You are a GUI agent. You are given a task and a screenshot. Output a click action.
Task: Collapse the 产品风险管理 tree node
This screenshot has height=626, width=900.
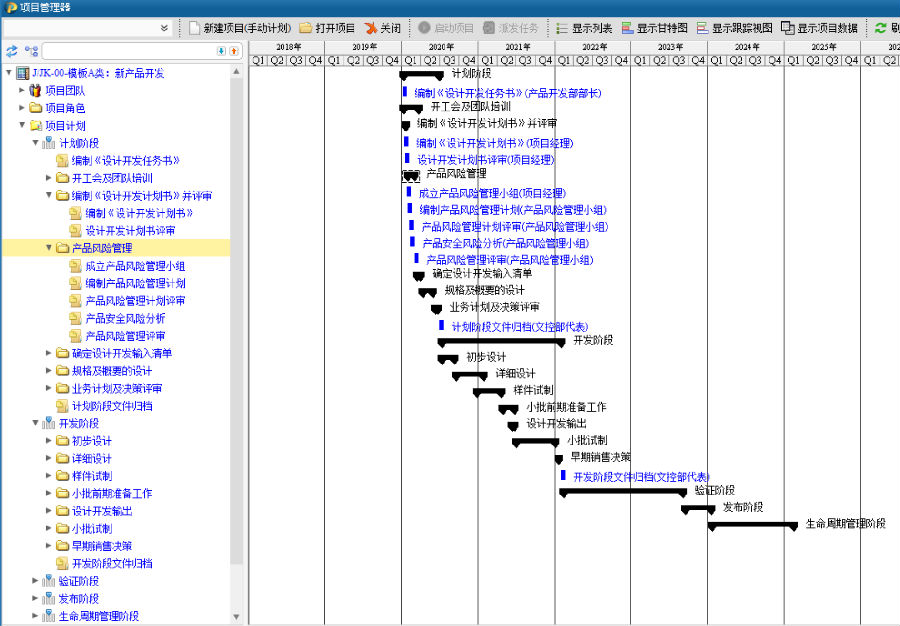49,248
